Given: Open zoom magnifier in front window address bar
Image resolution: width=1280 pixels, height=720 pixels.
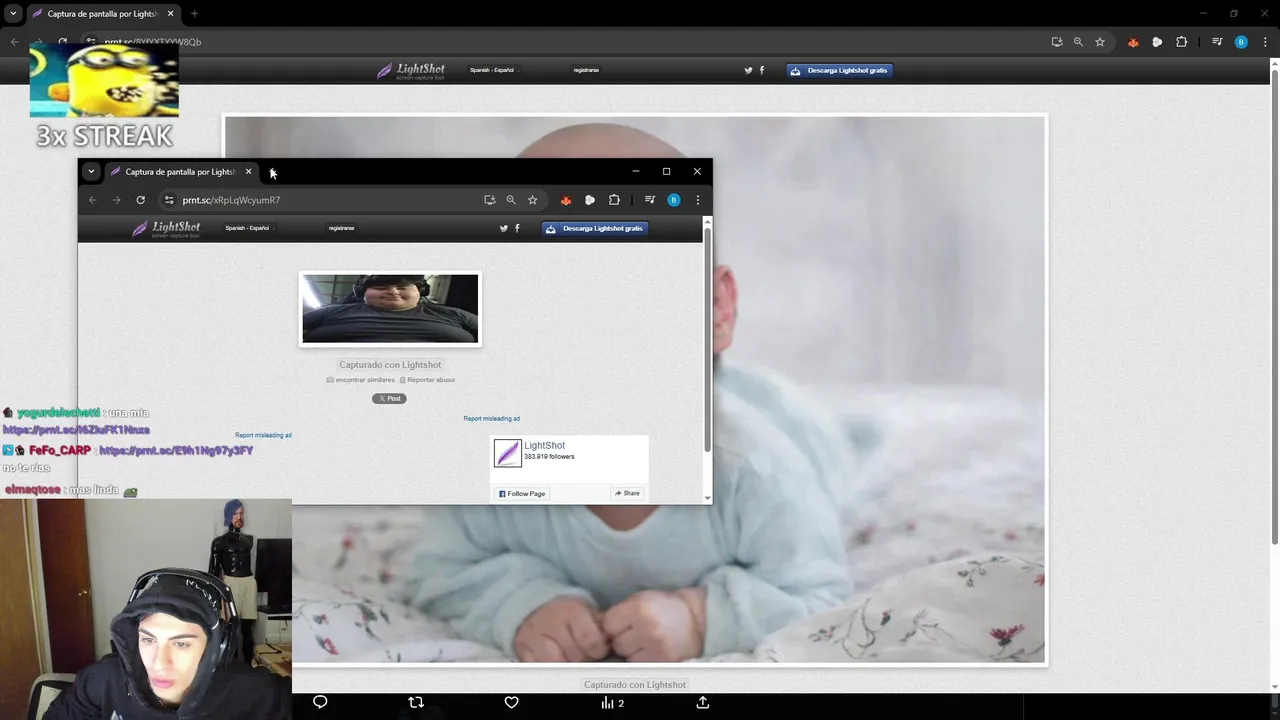Looking at the screenshot, I should tap(511, 200).
